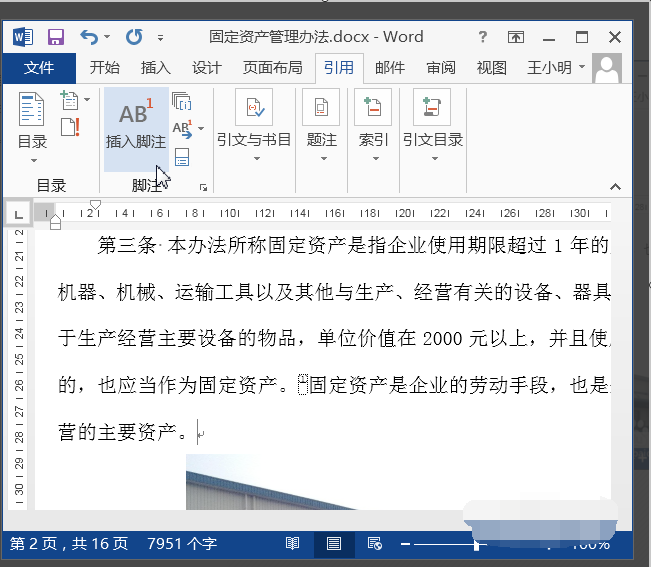Switch to the 设计 tab
The image size is (651, 567).
(x=207, y=68)
